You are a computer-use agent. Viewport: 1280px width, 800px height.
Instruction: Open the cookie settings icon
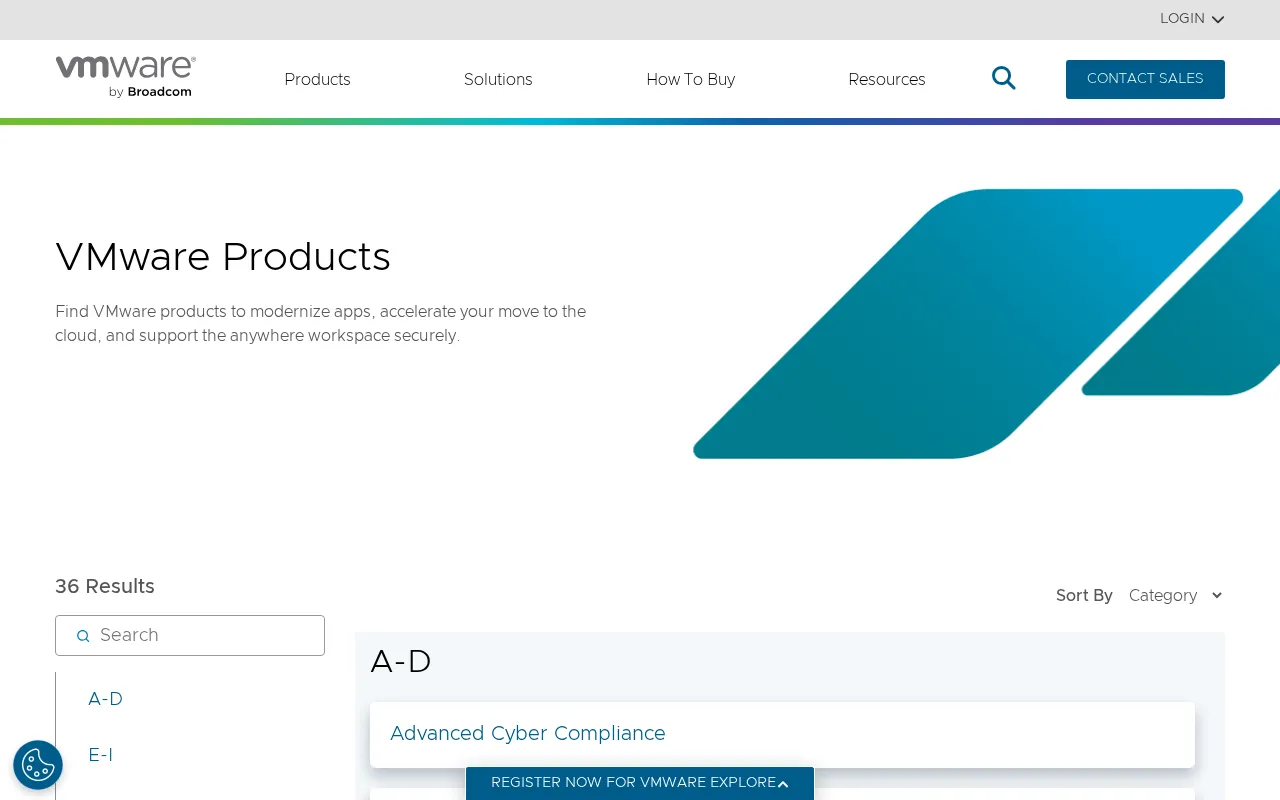[x=38, y=765]
